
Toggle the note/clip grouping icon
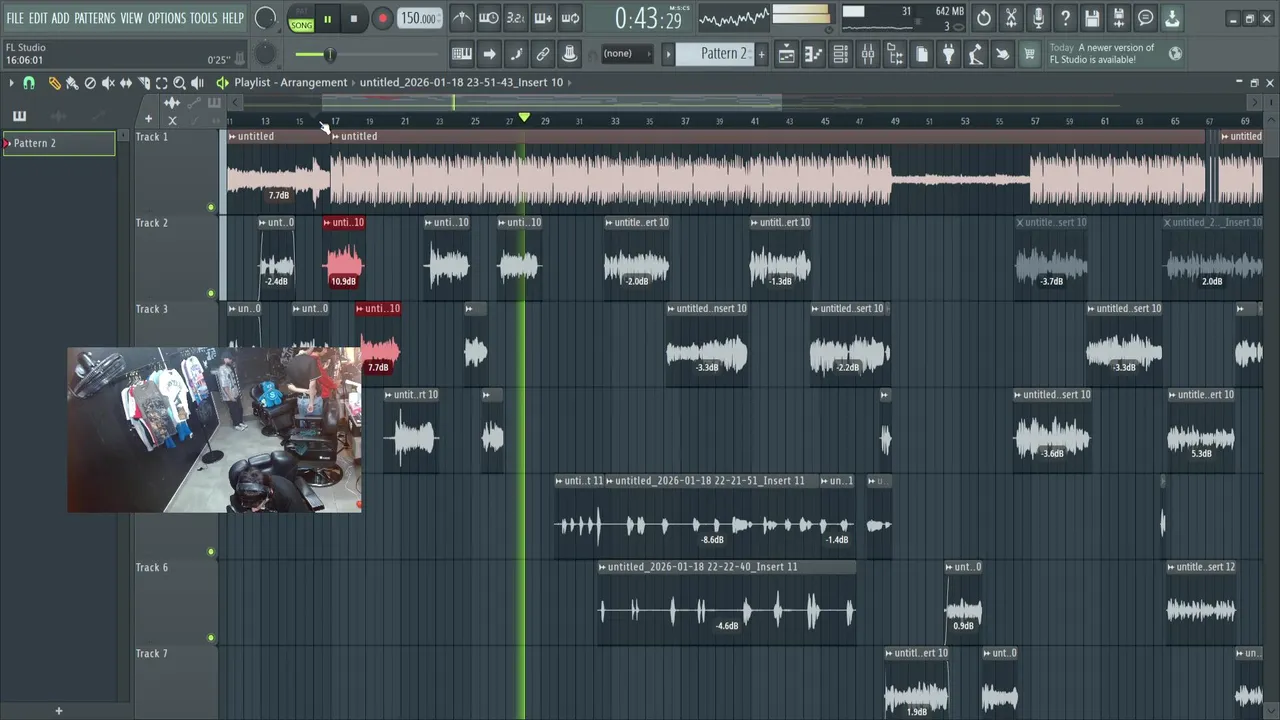point(516,54)
